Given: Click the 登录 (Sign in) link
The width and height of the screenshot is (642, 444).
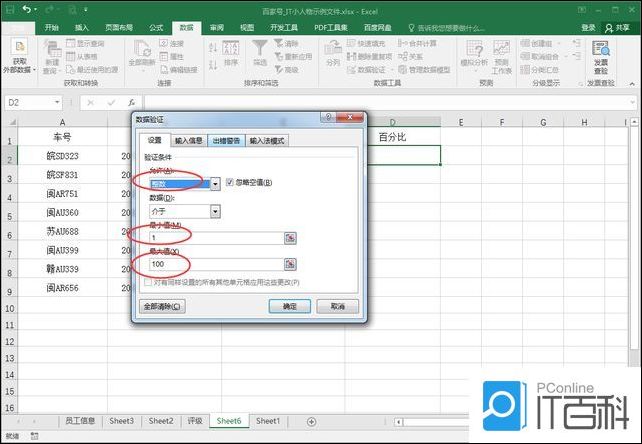Looking at the screenshot, I should (x=588, y=27).
